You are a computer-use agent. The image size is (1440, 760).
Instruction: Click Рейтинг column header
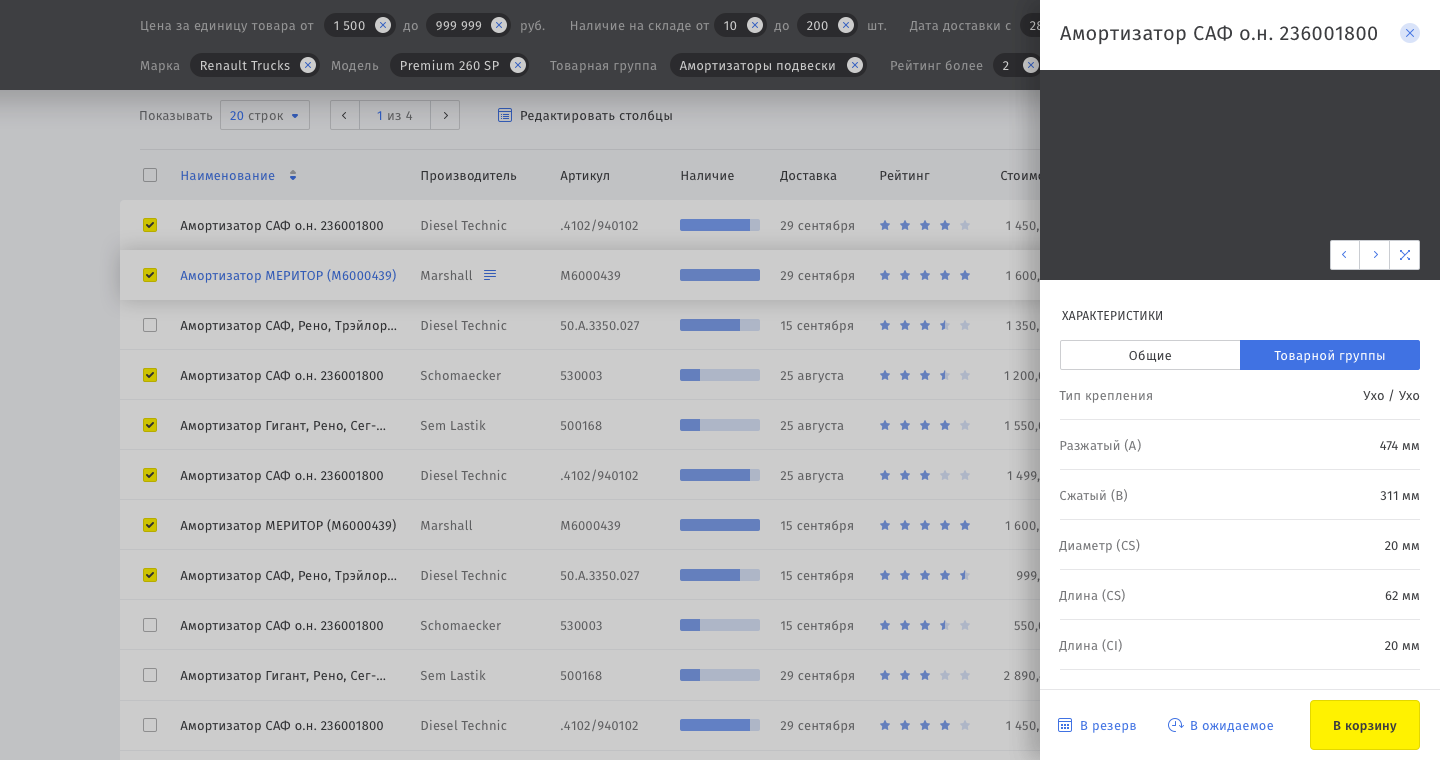[x=905, y=175]
